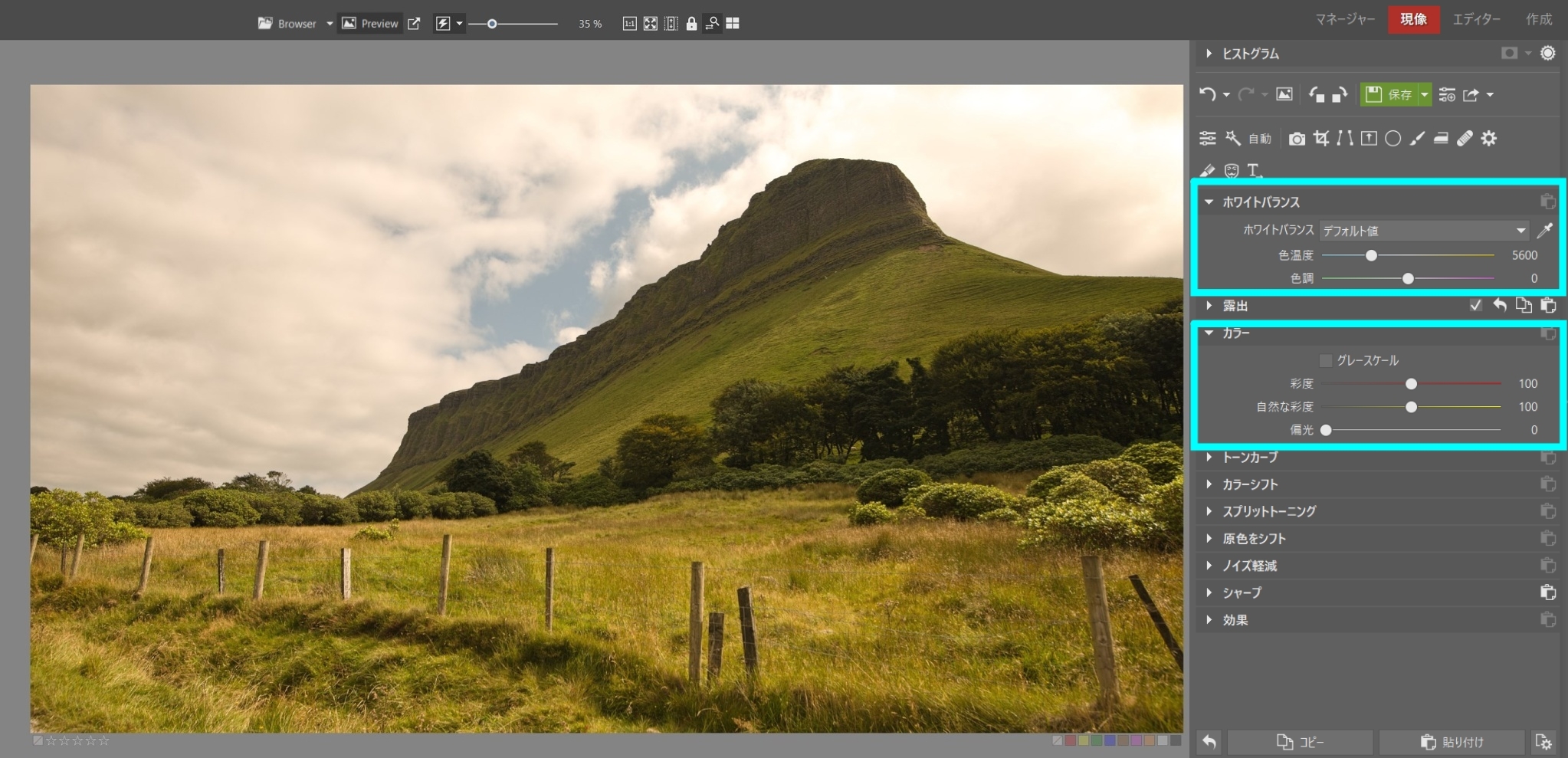This screenshot has width=1568, height=758.
Task: Expand the Split Toning (スプリットトーニング) section
Action: click(1209, 511)
